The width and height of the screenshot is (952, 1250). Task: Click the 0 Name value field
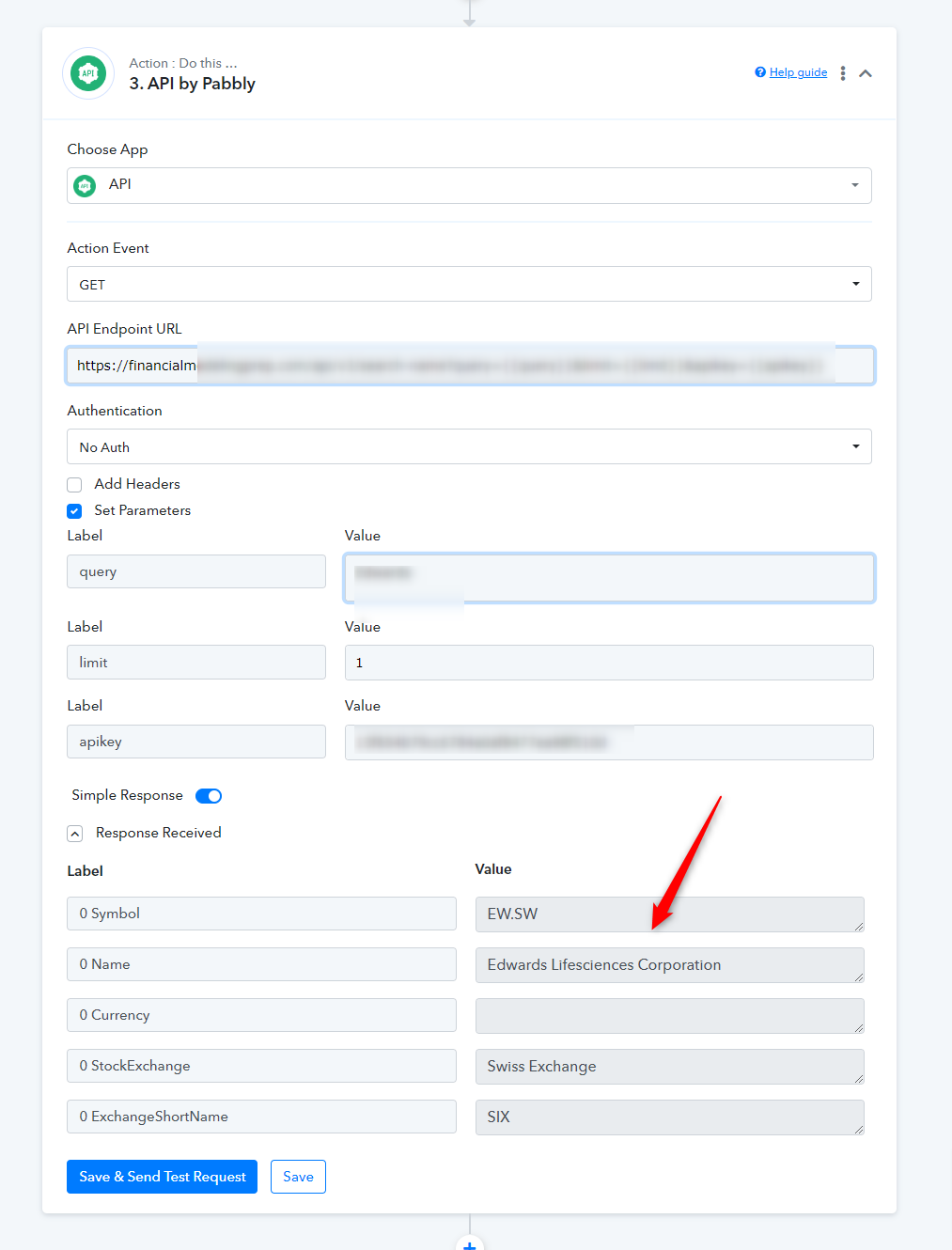pyautogui.click(x=669, y=965)
